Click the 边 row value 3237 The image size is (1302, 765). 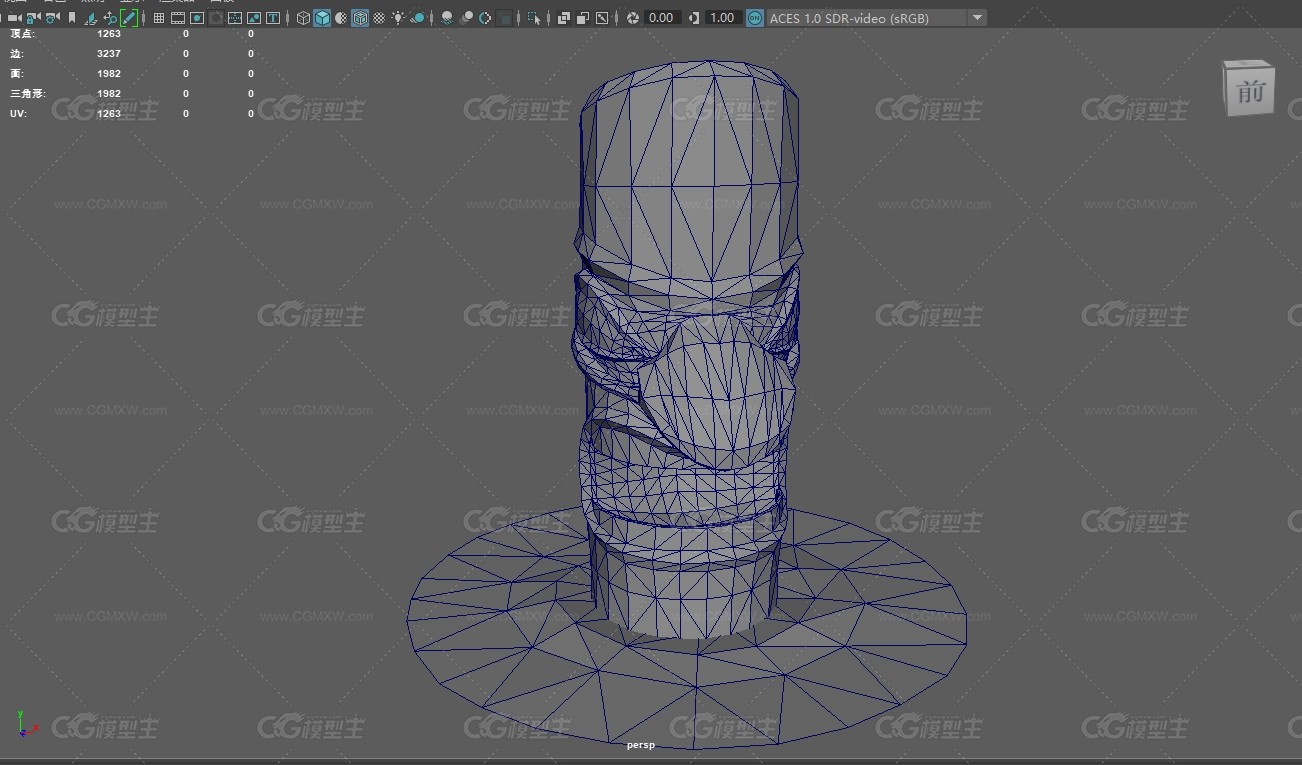(109, 54)
